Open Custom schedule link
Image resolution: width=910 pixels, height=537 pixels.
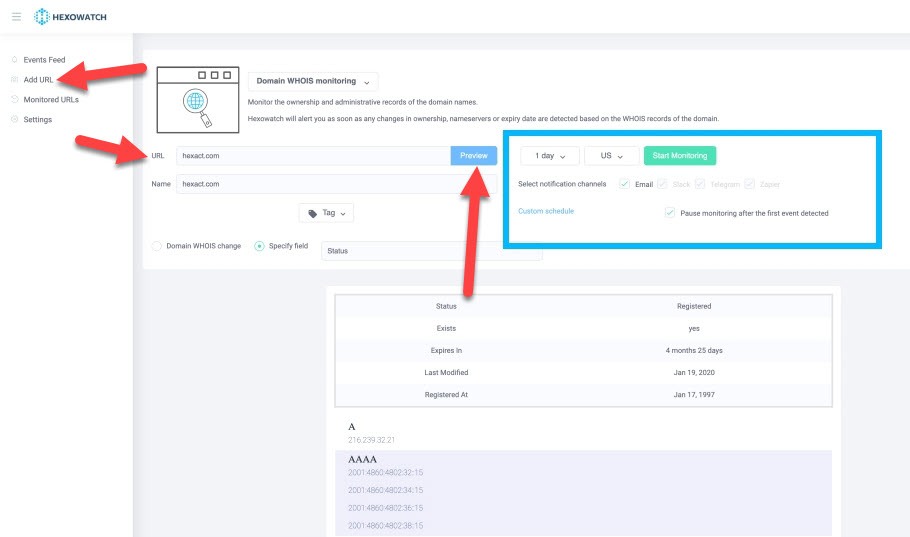[546, 211]
